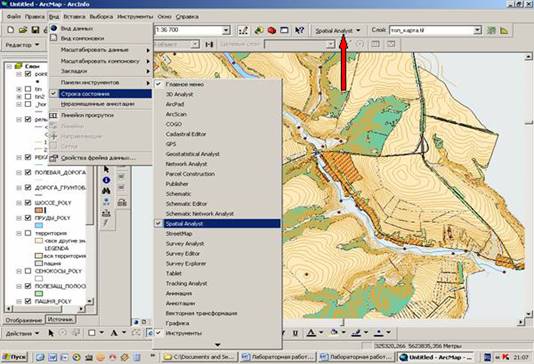Switch to Источник tab
This screenshot has width=534, height=364.
click(60, 319)
